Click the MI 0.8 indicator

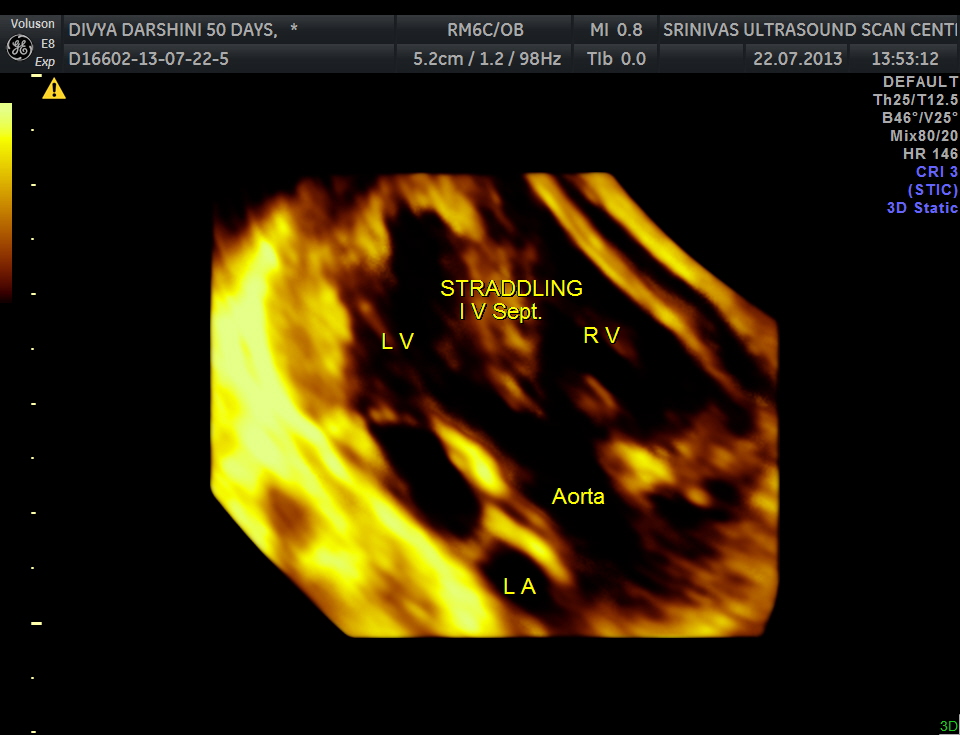click(x=615, y=30)
